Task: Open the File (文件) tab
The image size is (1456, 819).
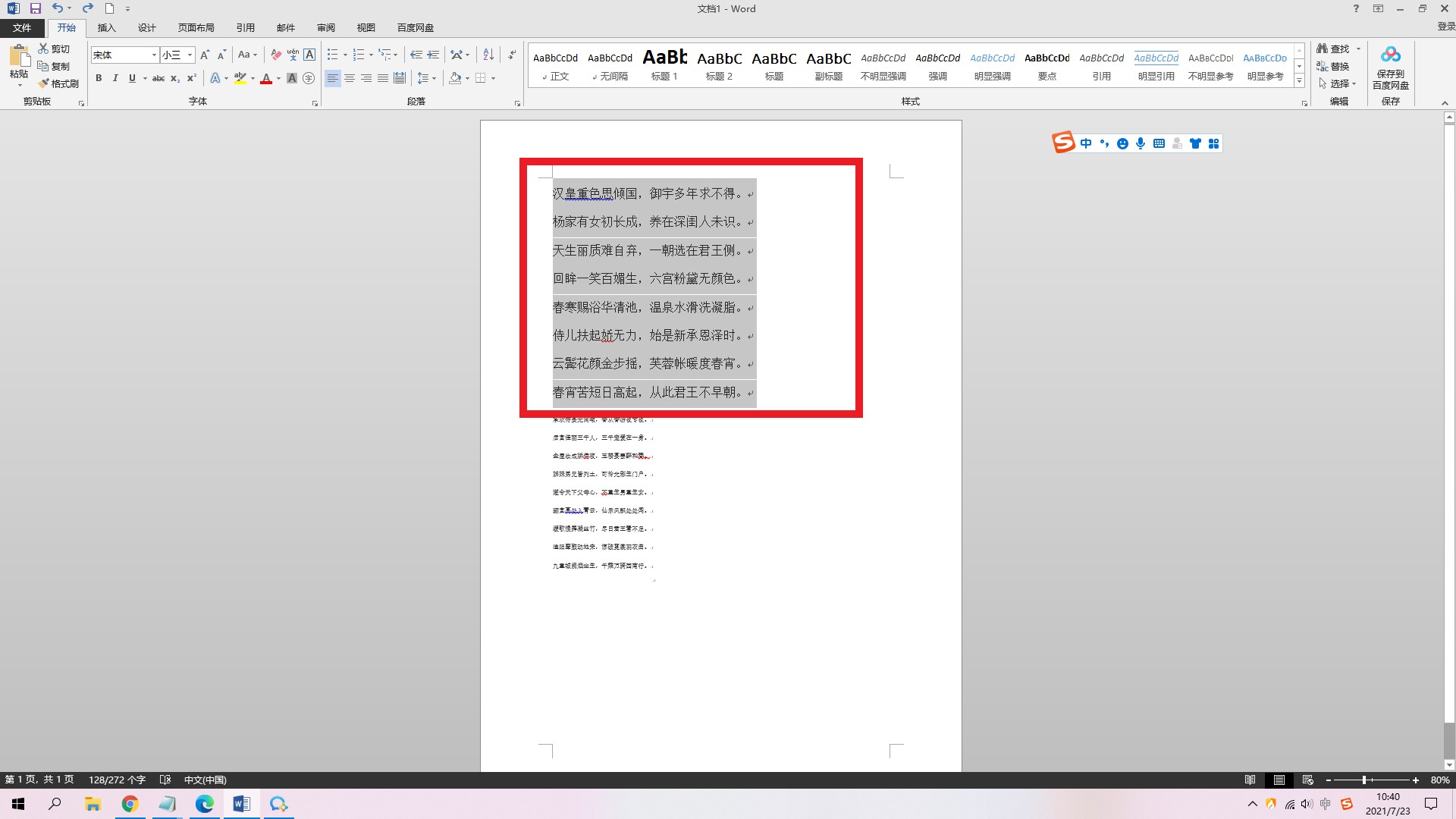Action: click(x=22, y=27)
